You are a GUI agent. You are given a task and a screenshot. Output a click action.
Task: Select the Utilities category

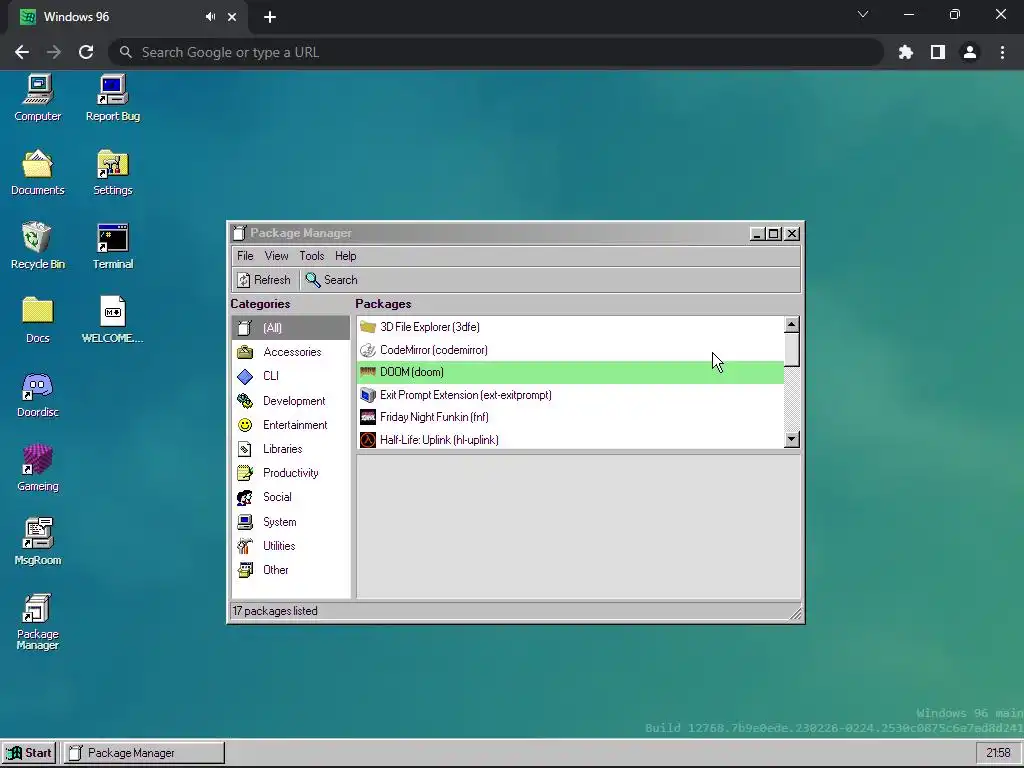[x=291, y=546]
